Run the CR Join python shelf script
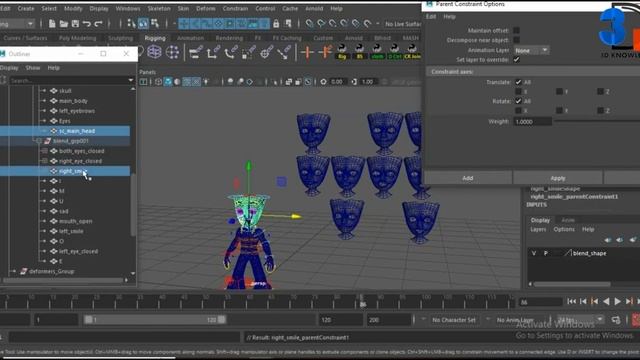This screenshot has height=360, width=640. (x=412, y=52)
